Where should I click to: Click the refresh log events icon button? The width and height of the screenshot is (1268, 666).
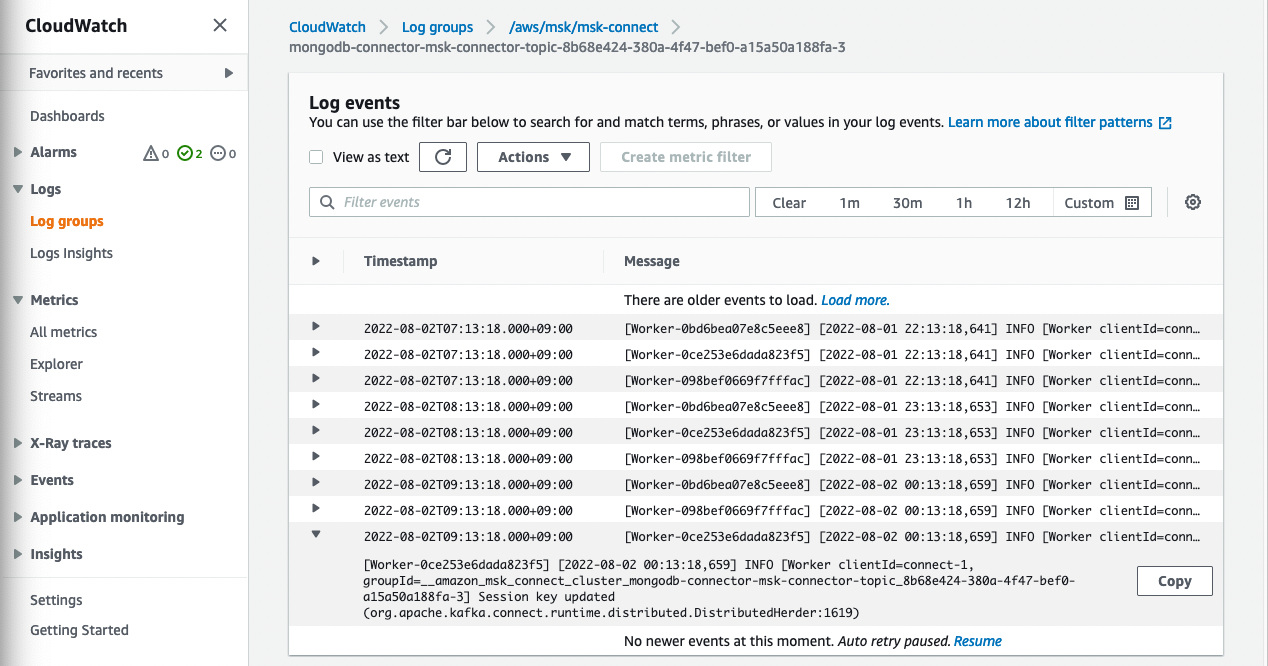(443, 157)
